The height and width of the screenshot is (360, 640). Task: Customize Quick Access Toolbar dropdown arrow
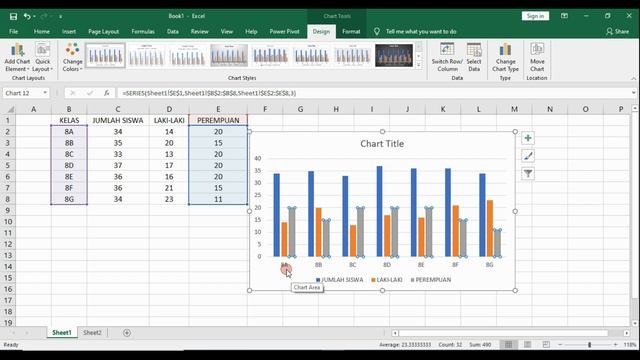pyautogui.click(x=60, y=17)
